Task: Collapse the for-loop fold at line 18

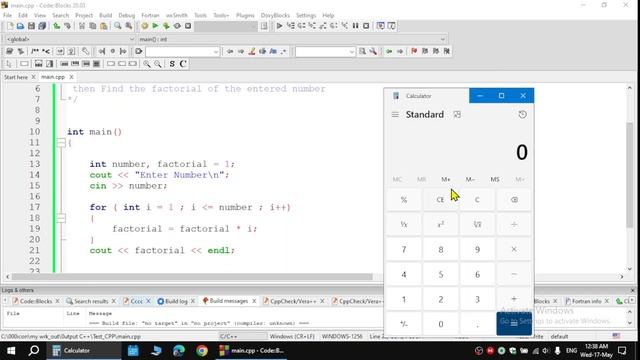Action: (61, 218)
